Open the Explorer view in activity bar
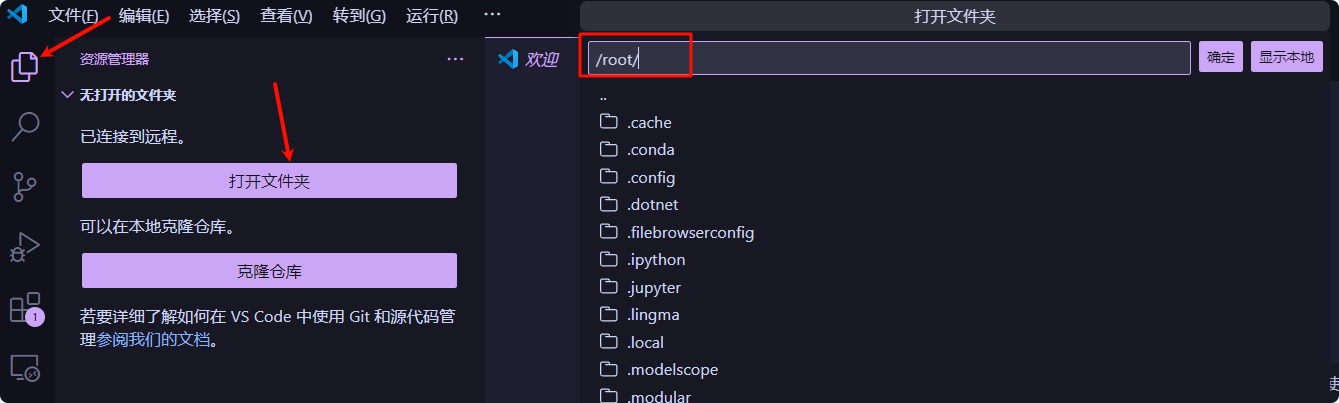The height and width of the screenshot is (403, 1339). coord(25,67)
